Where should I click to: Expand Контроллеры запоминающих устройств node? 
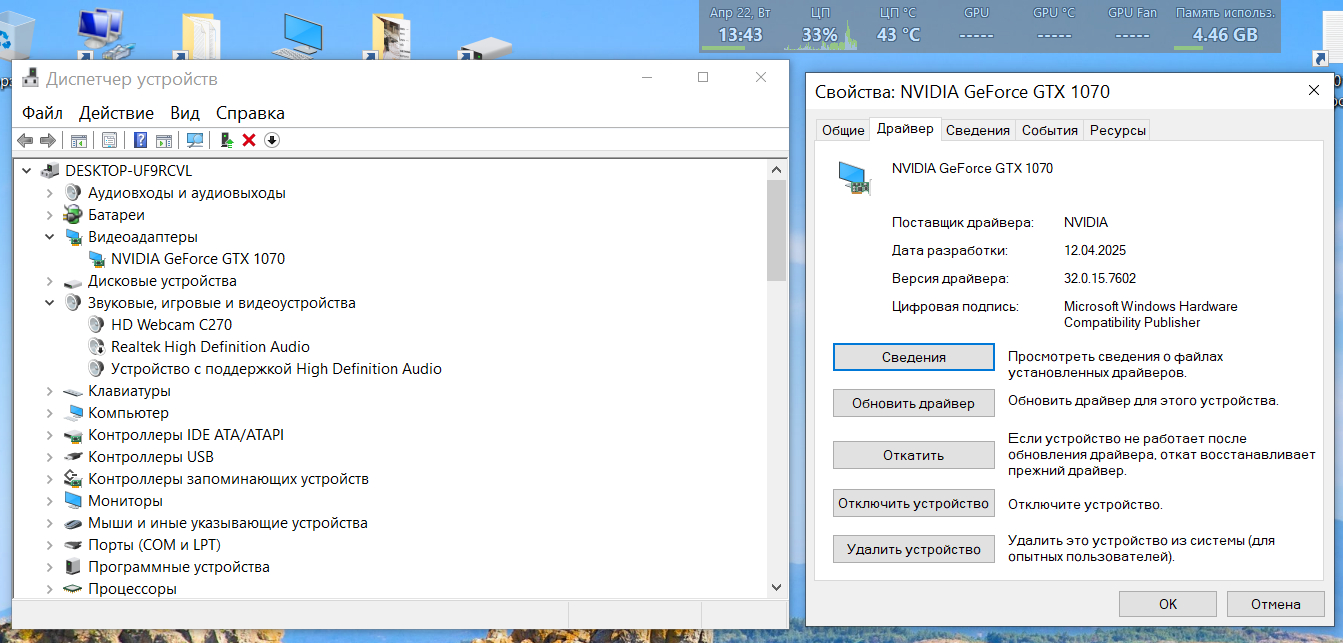(x=49, y=479)
